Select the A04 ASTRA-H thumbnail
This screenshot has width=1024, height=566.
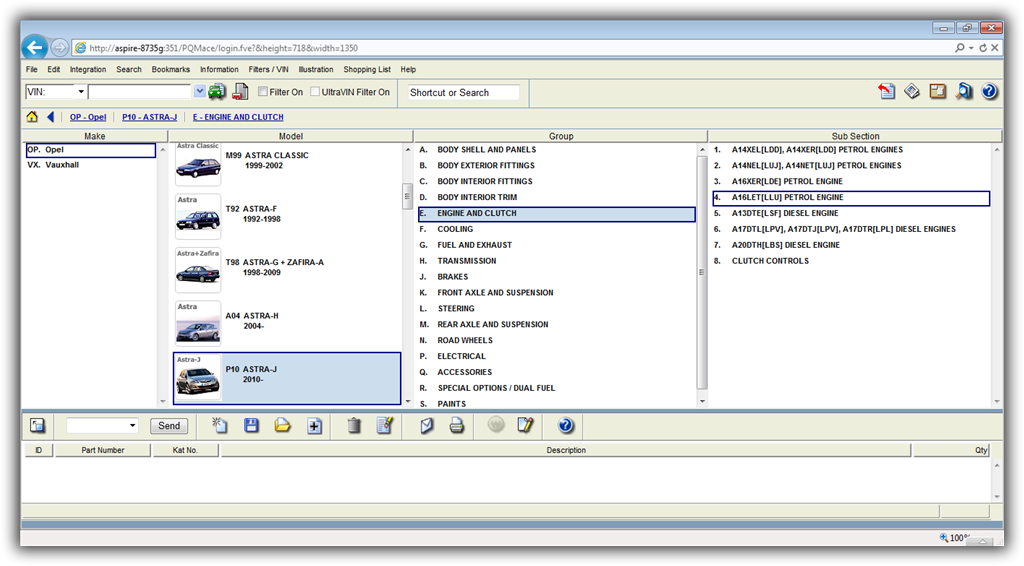coord(198,323)
